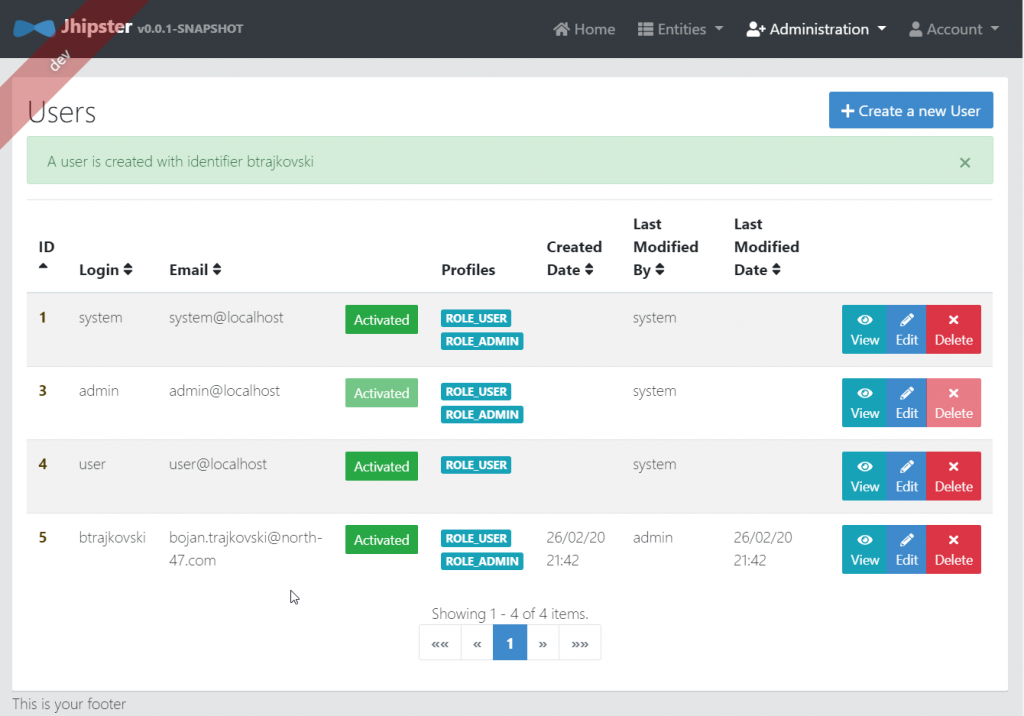This screenshot has height=716, width=1024.
Task: Sort table by Email column
Action: pyautogui.click(x=195, y=270)
